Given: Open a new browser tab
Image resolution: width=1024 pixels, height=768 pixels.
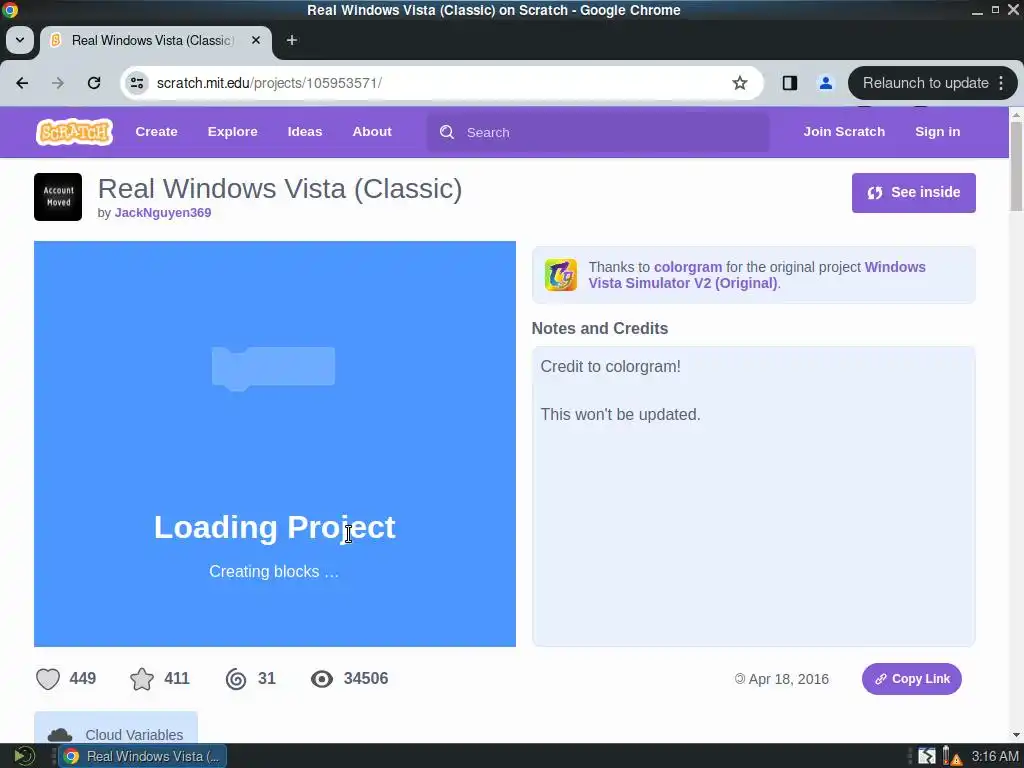Looking at the screenshot, I should (x=292, y=40).
